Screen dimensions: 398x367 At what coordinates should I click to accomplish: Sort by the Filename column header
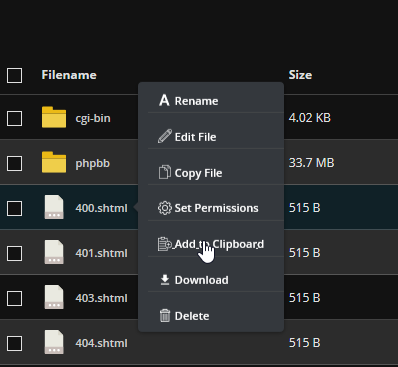click(x=69, y=75)
